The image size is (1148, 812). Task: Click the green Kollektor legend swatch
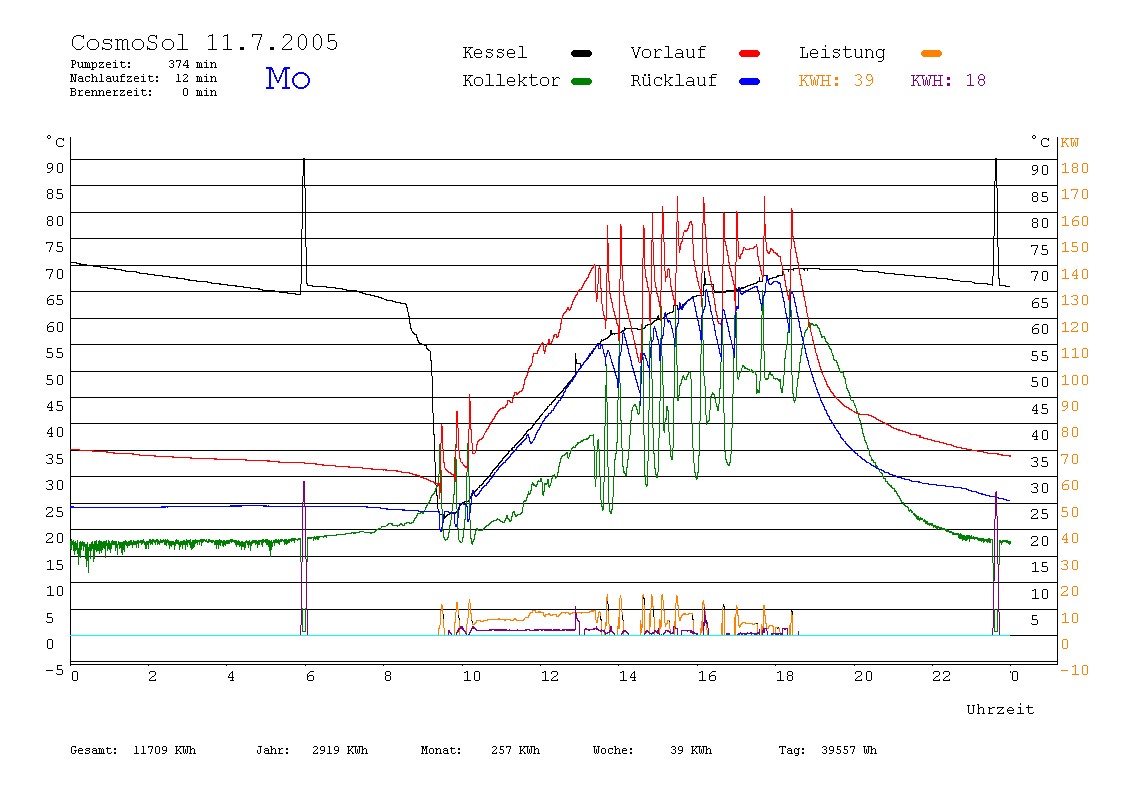pyautogui.click(x=581, y=81)
